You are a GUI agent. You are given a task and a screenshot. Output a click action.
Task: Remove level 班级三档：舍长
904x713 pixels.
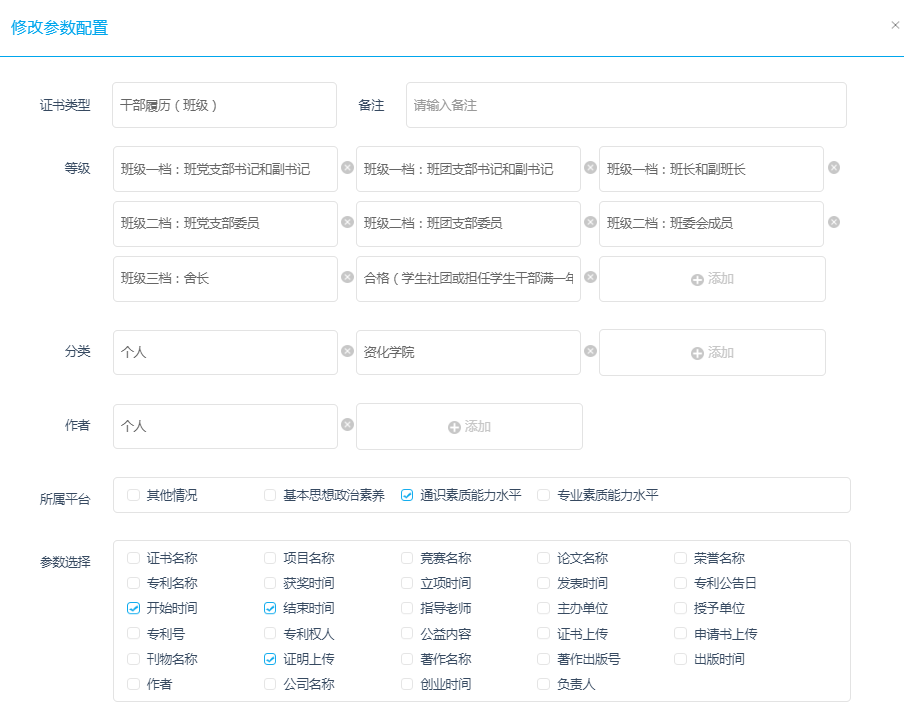coord(347,277)
